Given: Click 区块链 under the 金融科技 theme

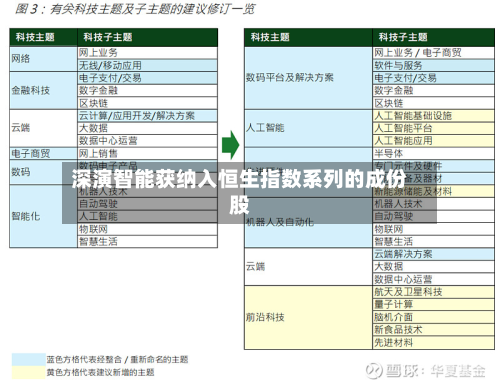Looking at the screenshot, I should click(x=147, y=103).
